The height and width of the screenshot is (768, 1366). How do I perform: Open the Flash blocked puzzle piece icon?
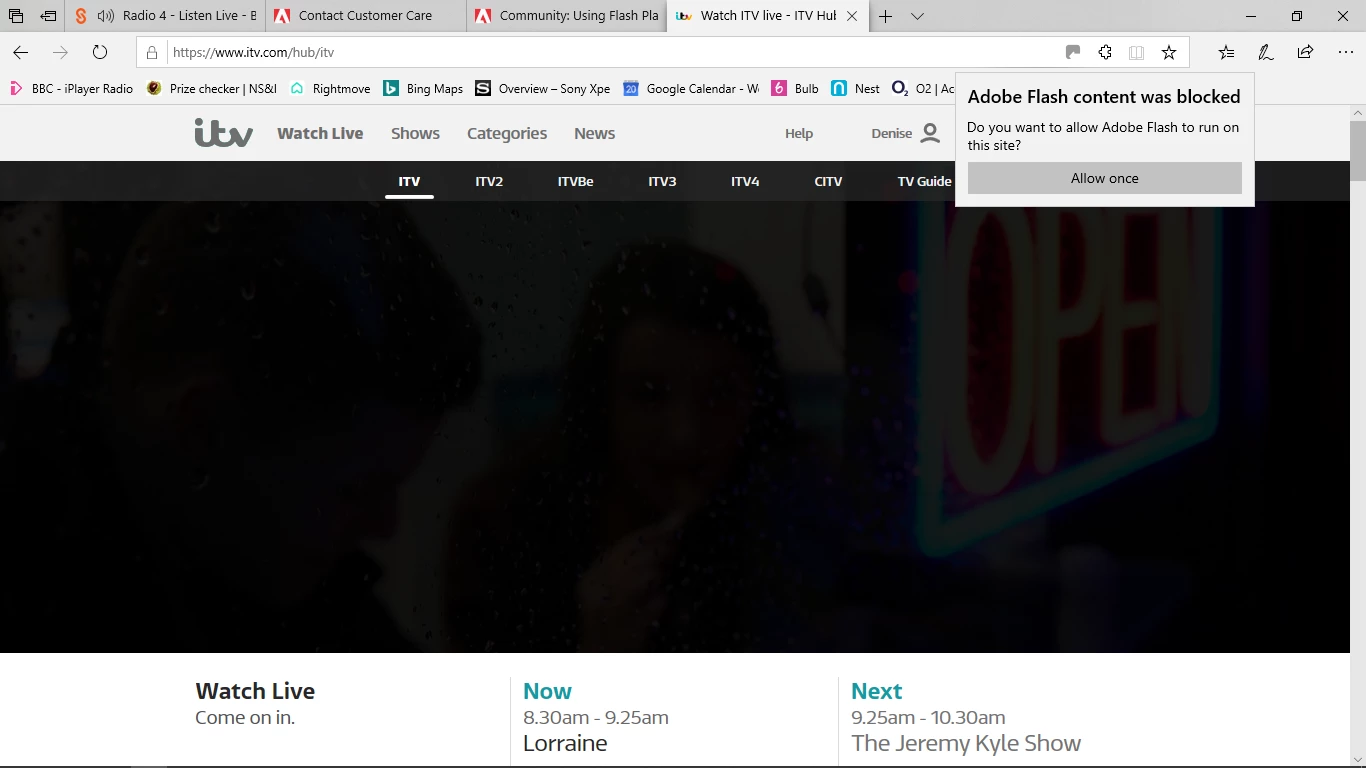(1105, 52)
